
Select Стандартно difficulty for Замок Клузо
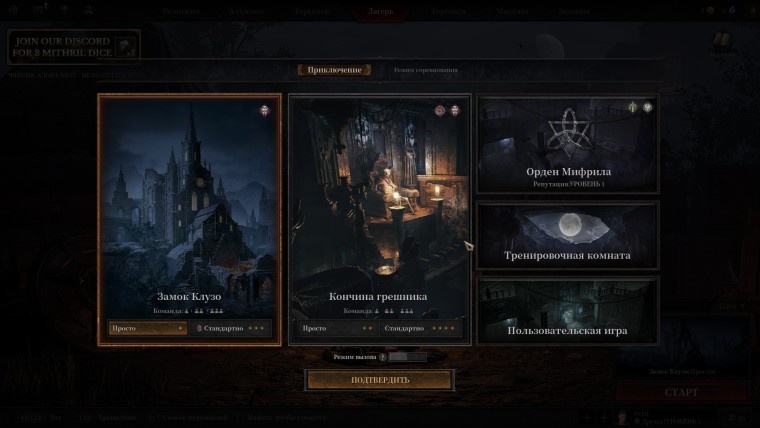pos(230,328)
